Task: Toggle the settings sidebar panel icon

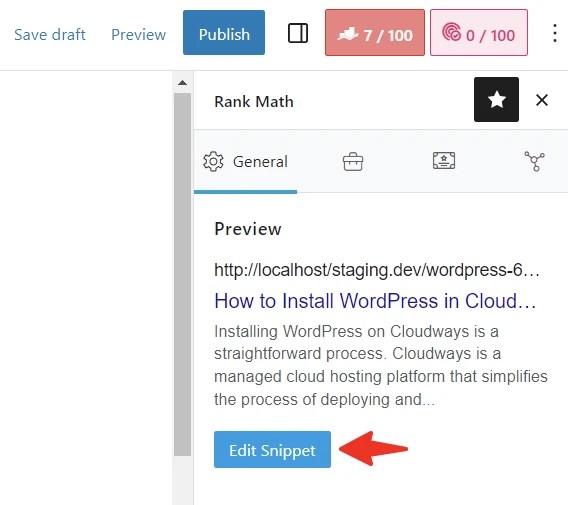Action: click(x=298, y=33)
